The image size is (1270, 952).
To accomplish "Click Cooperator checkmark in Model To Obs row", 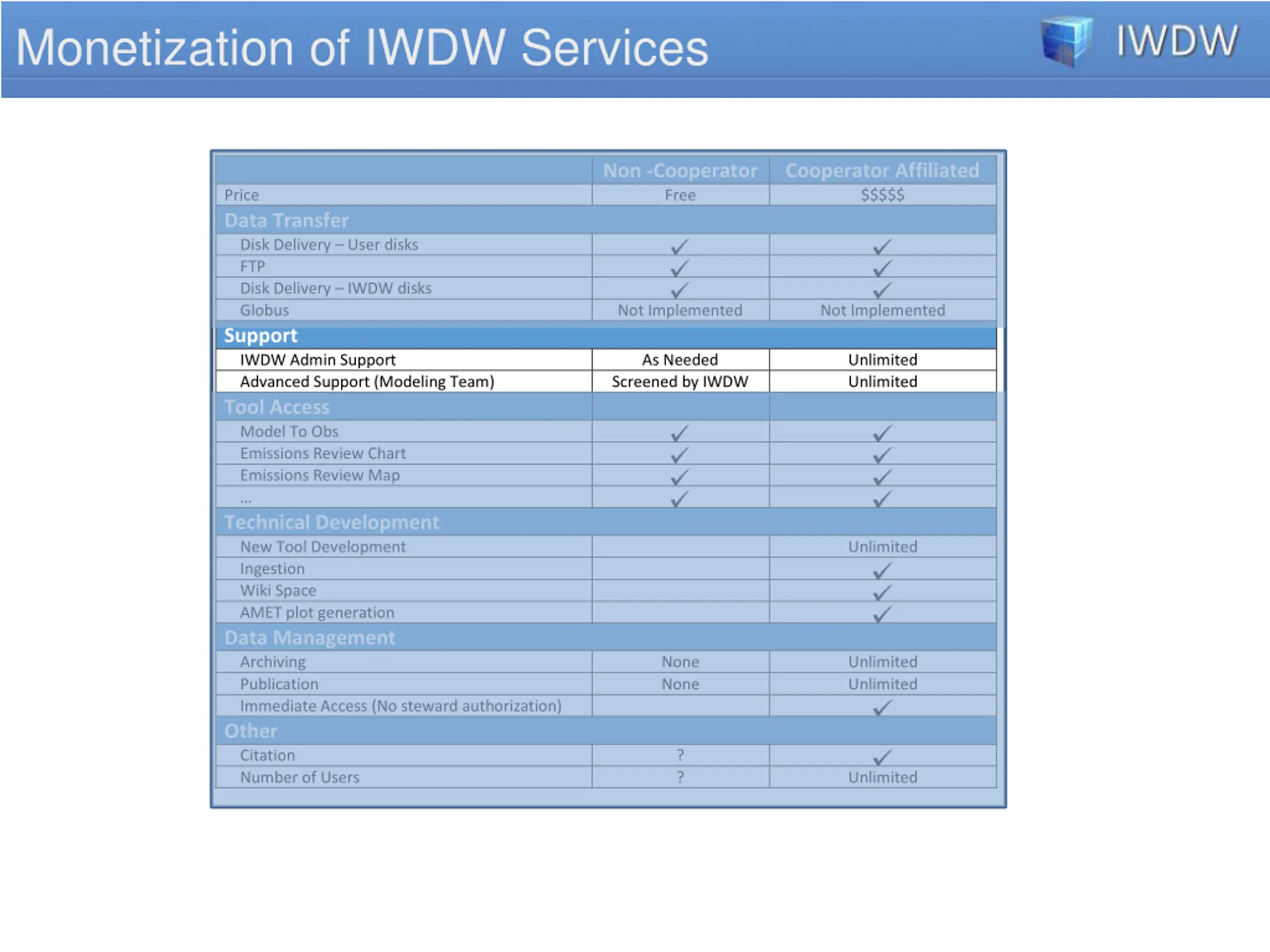I will pyautogui.click(x=882, y=433).
